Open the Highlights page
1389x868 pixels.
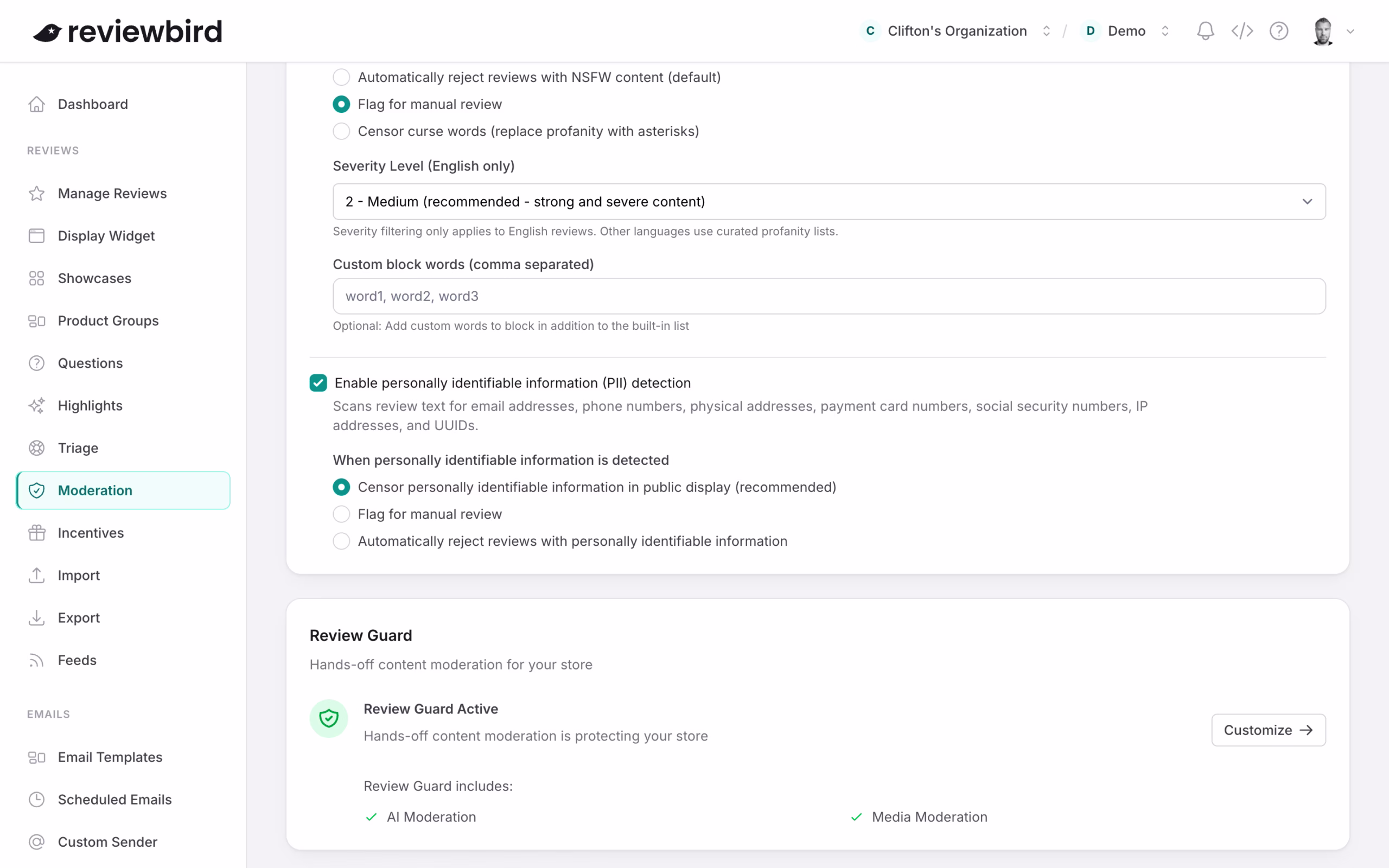point(123,406)
